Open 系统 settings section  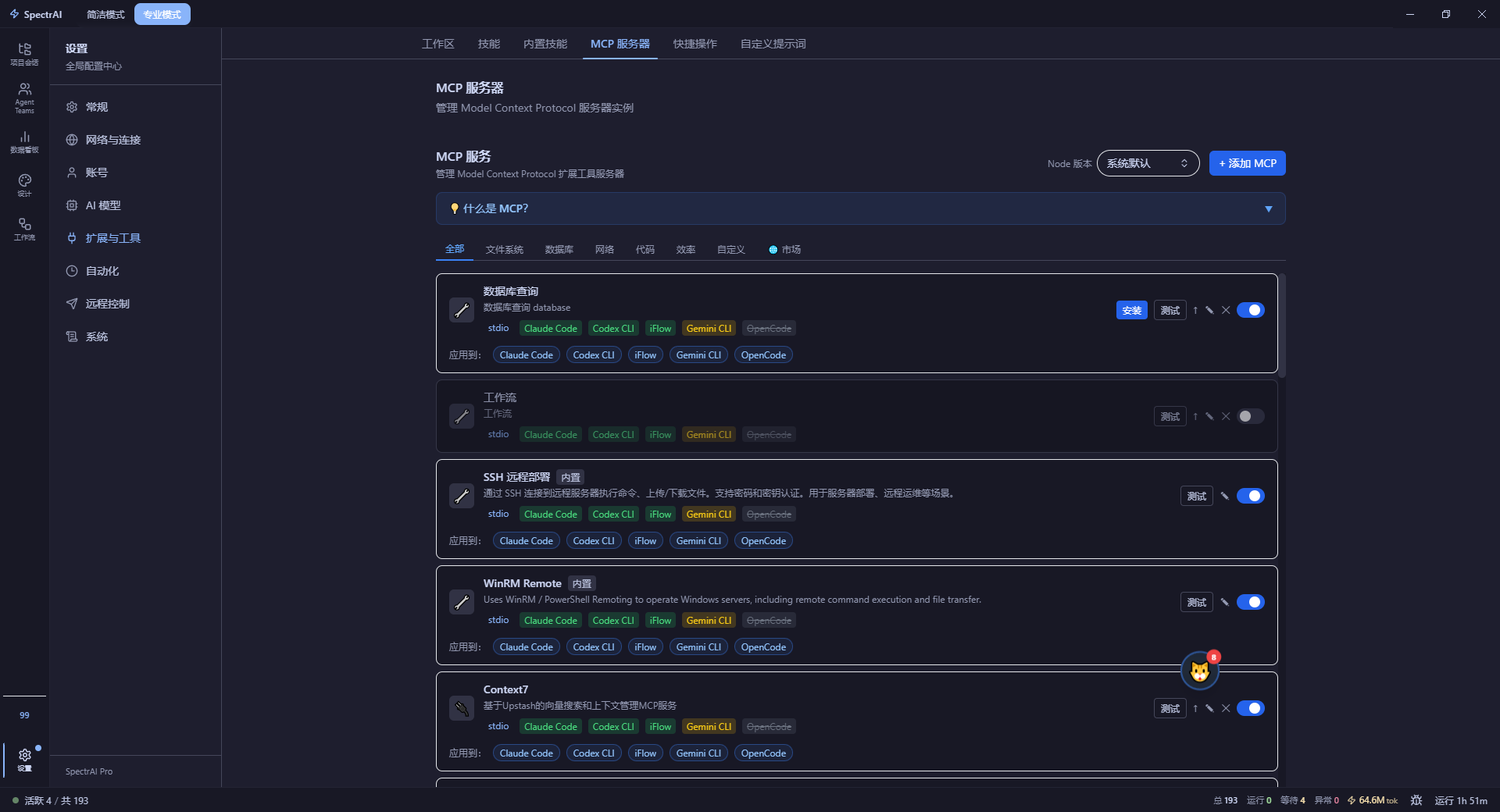tap(135, 337)
